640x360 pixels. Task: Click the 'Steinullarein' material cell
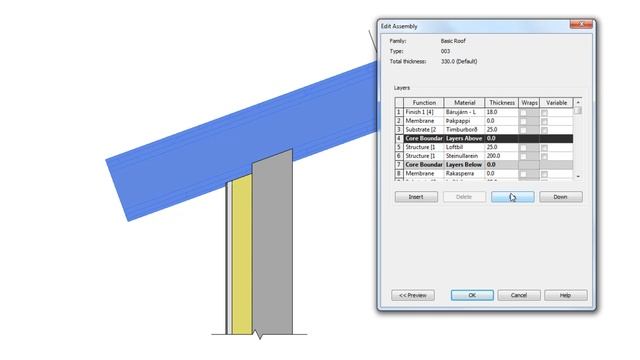[464, 156]
